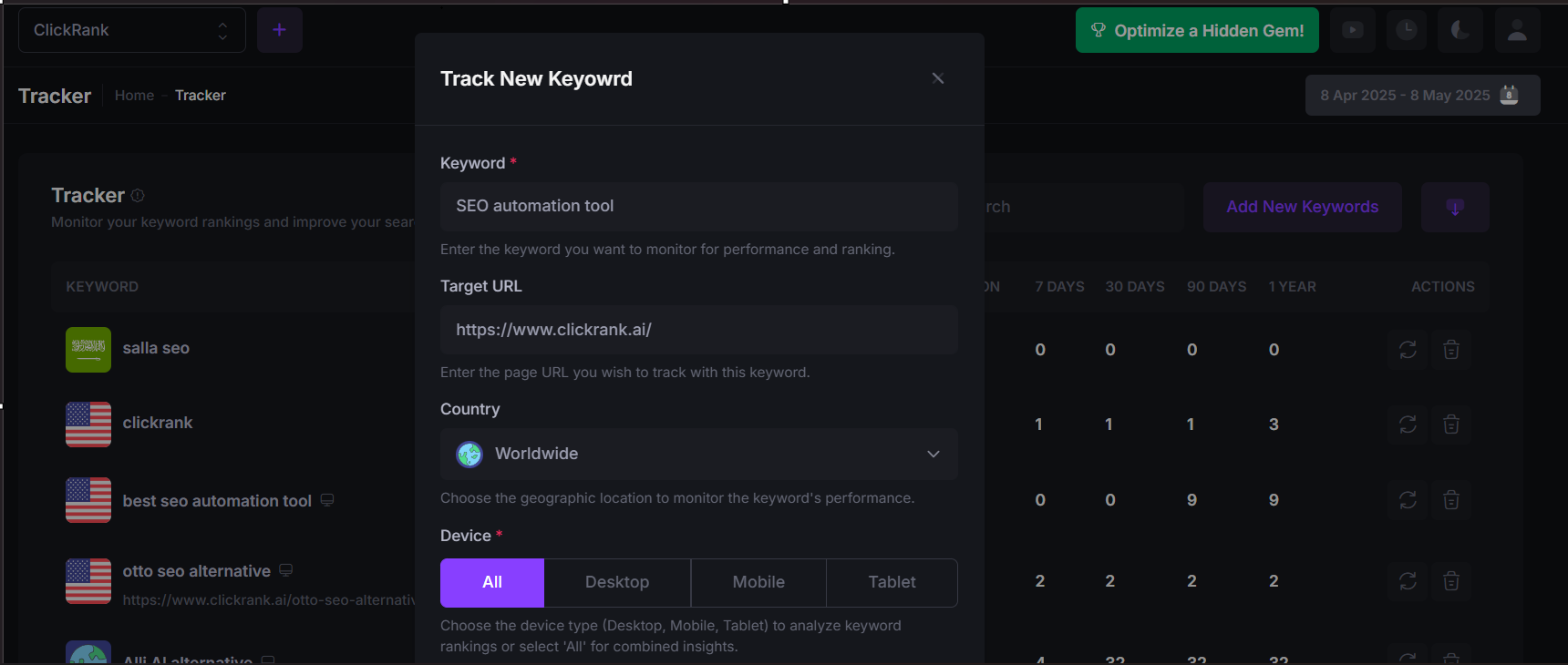The height and width of the screenshot is (665, 1568).
Task: Click the purple download export icon
Action: click(x=1455, y=207)
